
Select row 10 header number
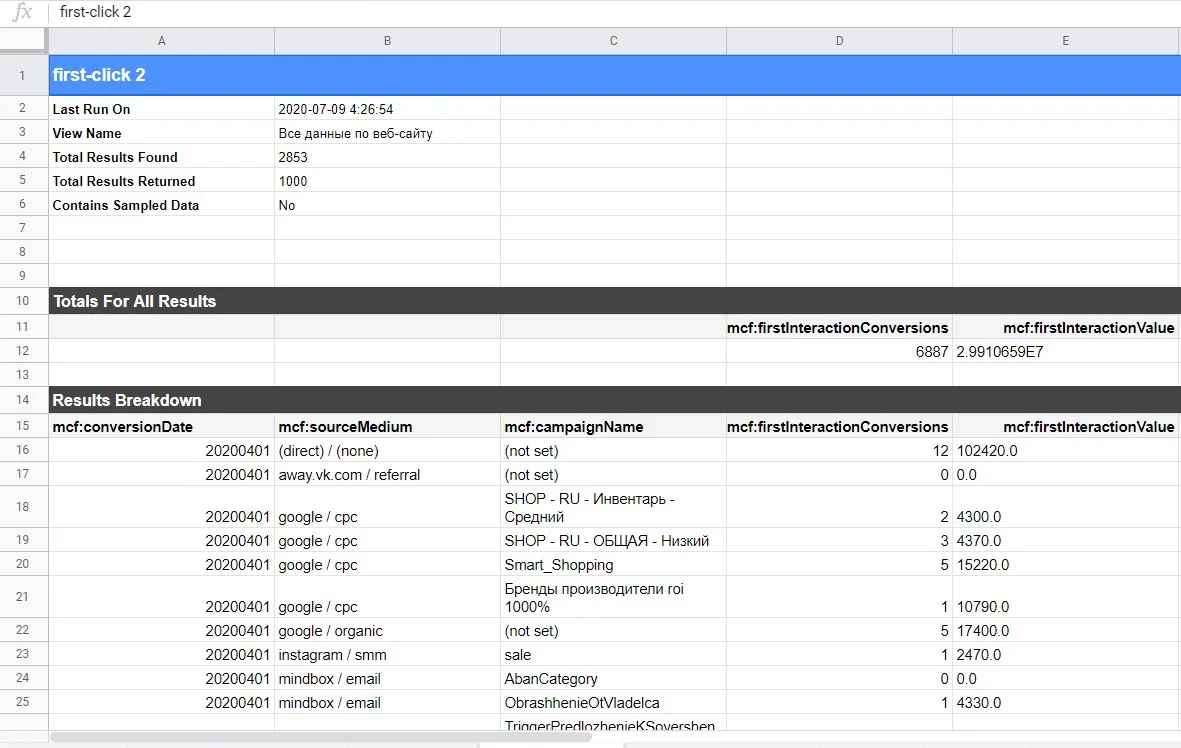tap(23, 301)
